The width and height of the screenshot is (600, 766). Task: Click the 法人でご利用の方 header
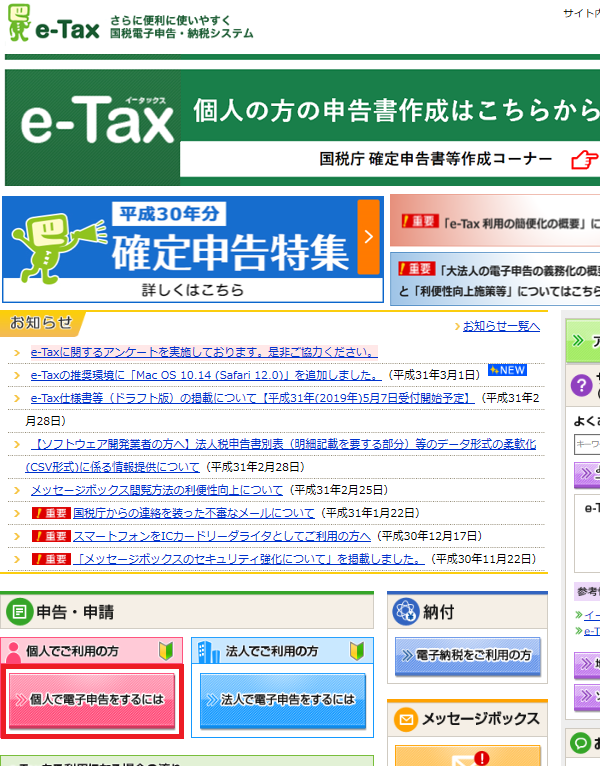coord(283,651)
